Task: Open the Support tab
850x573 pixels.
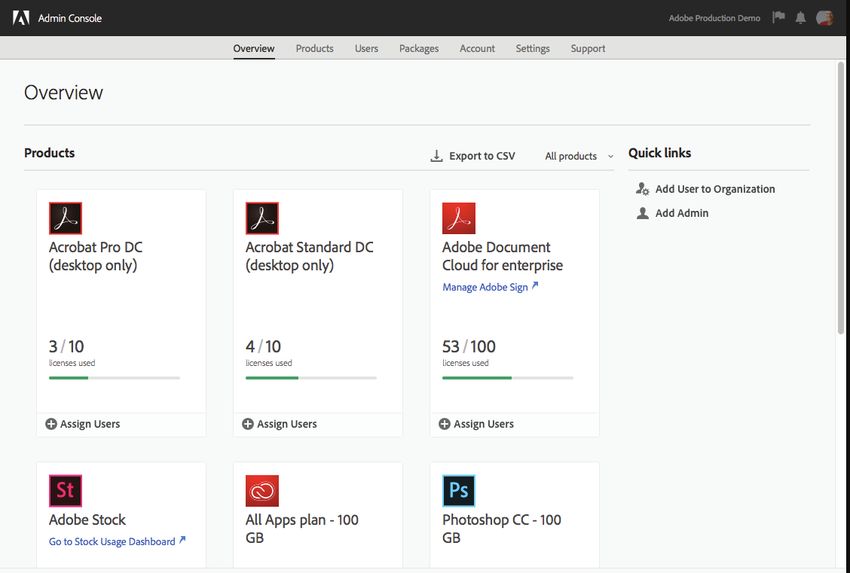Action: (x=588, y=48)
